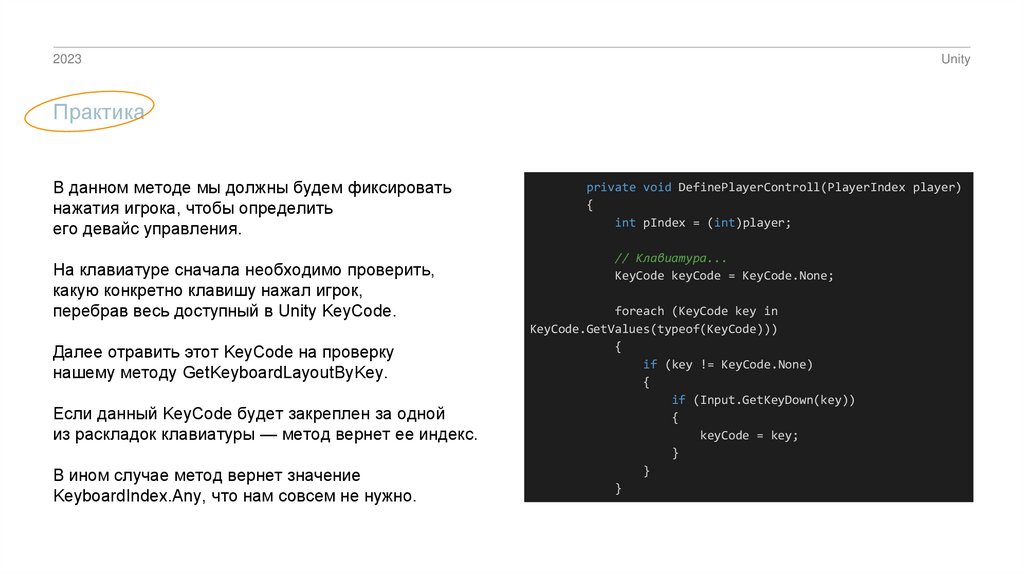Click the green "// Клавиатура..." code comment
Image resolution: width=1024 pixels, height=574 pixels.
[671, 258]
